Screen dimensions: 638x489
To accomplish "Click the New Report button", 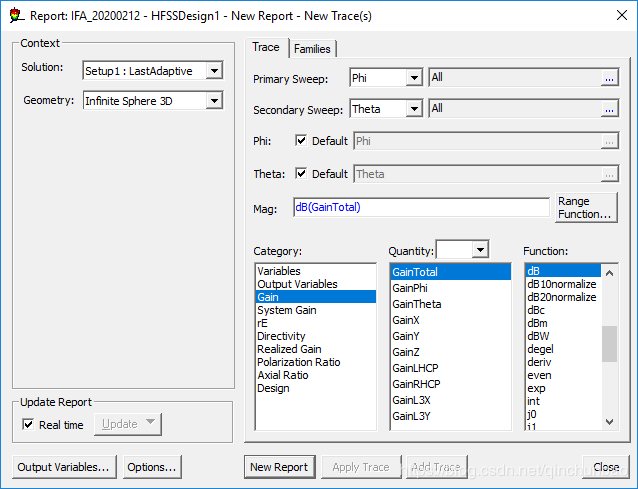I will click(280, 467).
